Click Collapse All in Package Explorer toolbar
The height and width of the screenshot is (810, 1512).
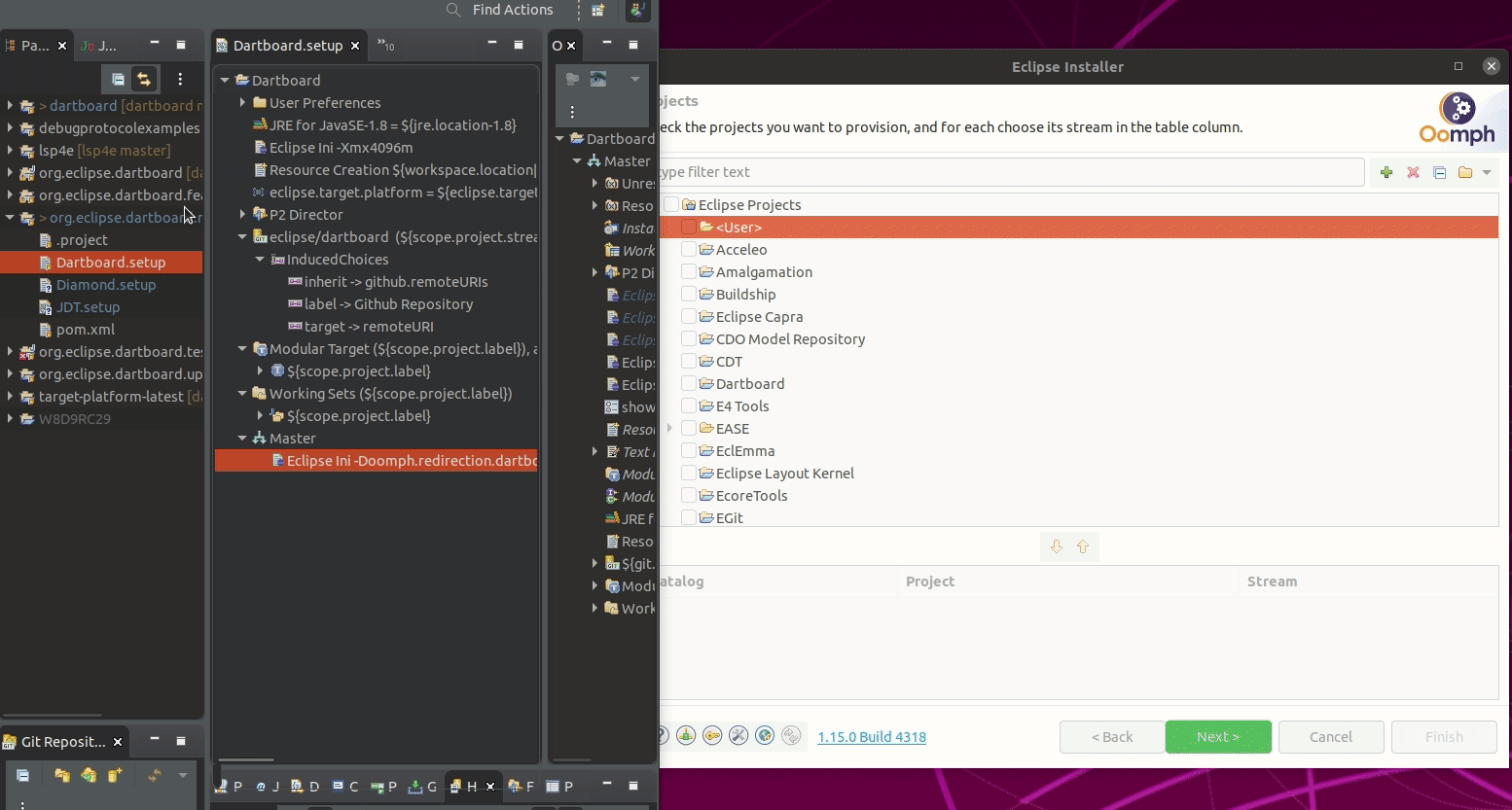pos(118,79)
